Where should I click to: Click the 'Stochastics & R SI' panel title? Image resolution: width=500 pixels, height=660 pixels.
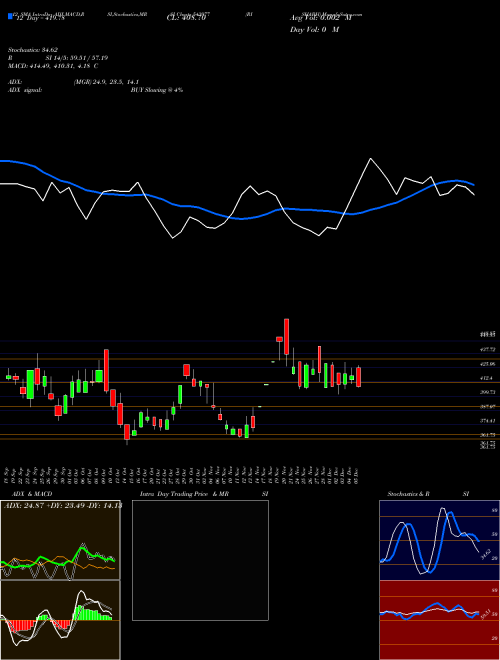(x=428, y=494)
